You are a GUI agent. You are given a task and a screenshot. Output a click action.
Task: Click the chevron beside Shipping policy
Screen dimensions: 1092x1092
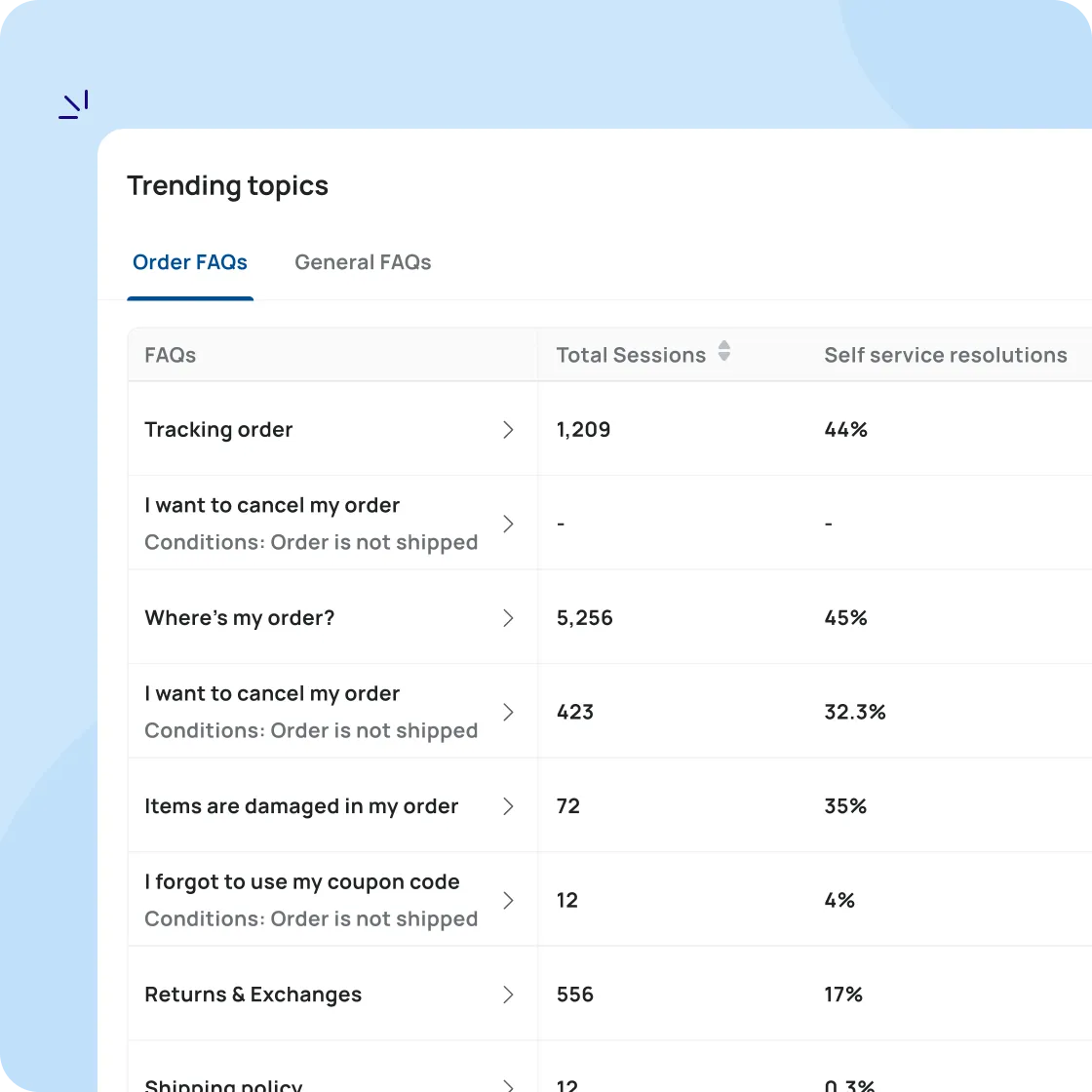click(508, 1082)
